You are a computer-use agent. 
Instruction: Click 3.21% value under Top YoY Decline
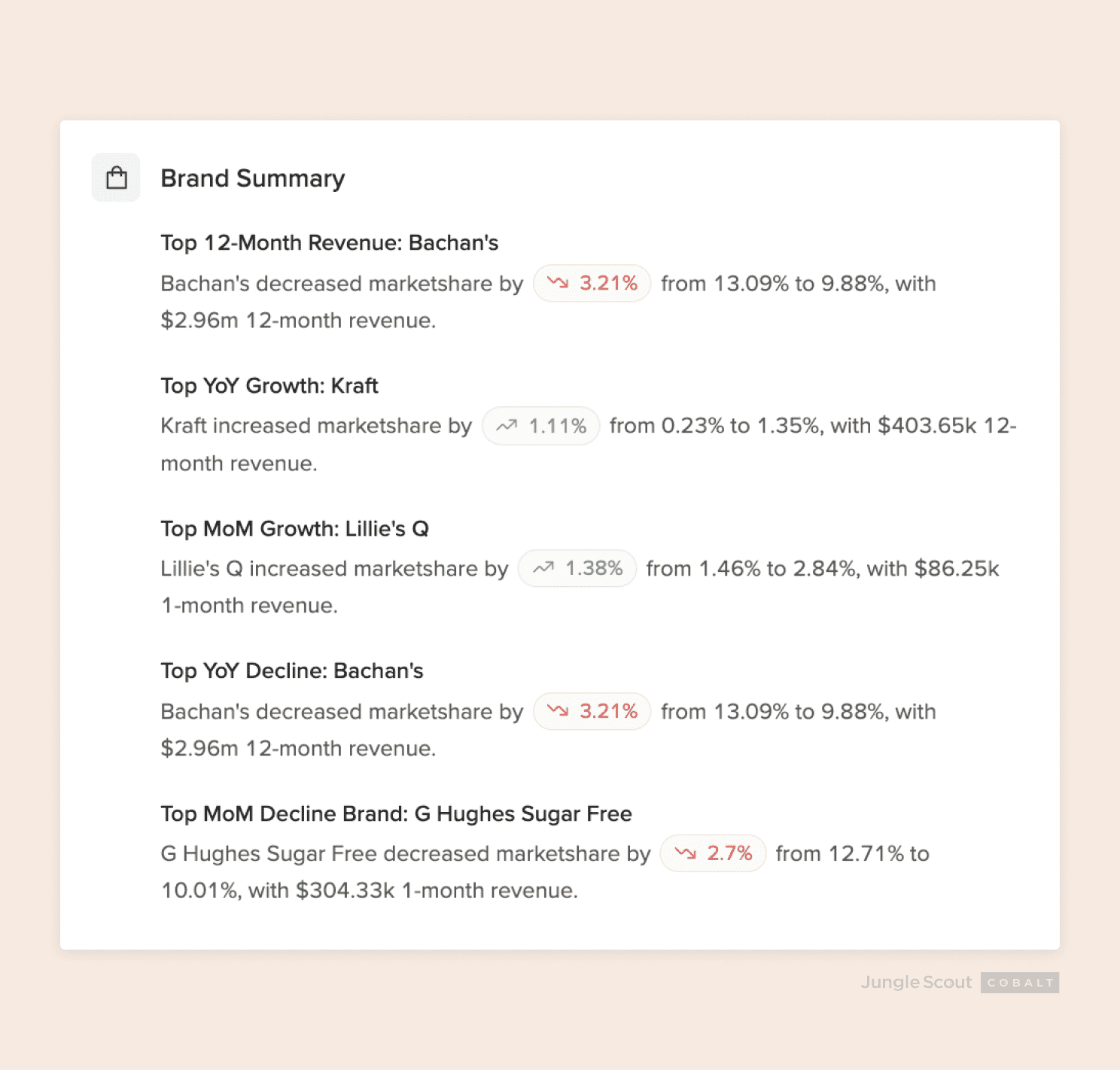point(608,711)
